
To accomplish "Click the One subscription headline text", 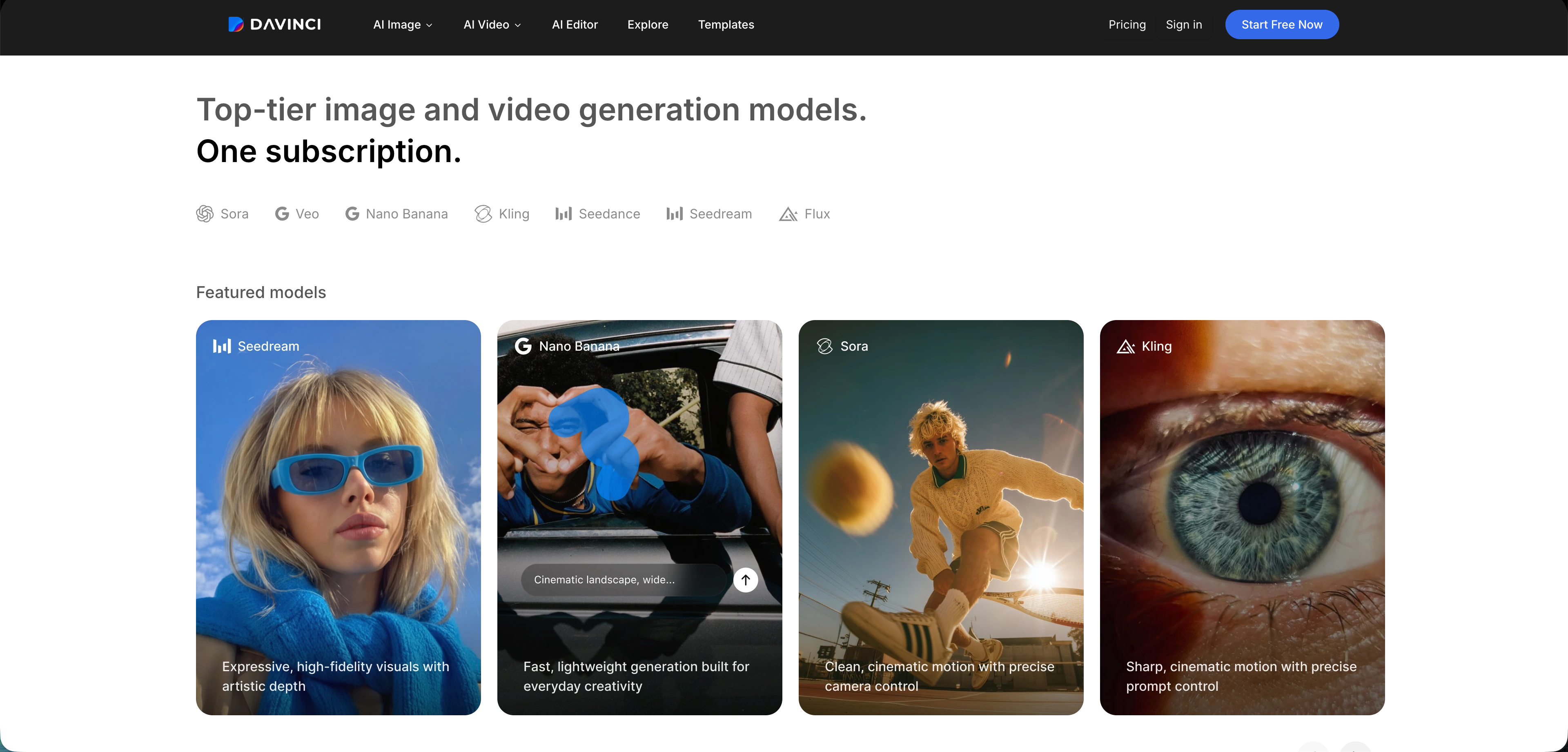I will tap(329, 151).
